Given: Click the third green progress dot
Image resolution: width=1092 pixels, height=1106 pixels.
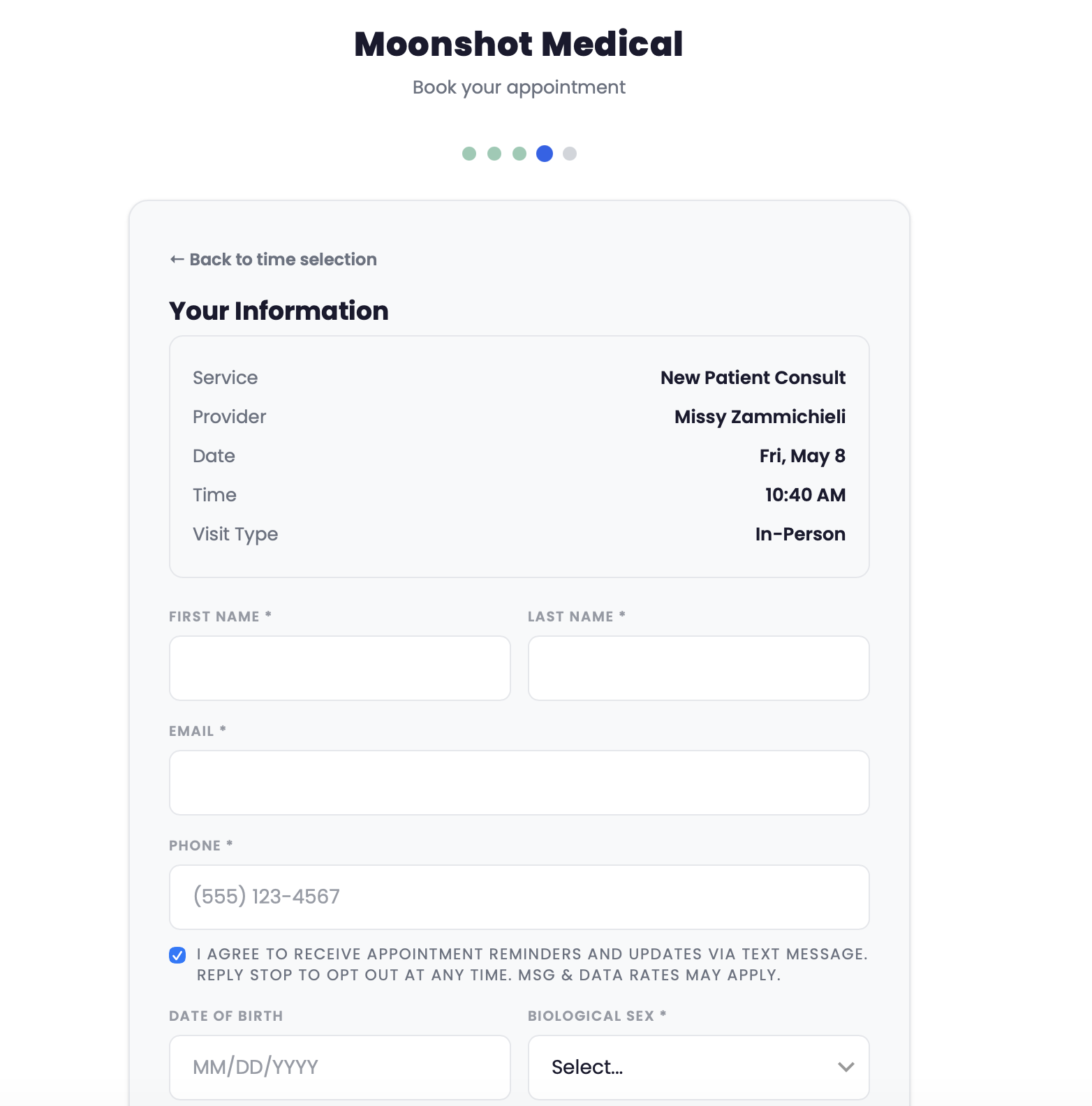Looking at the screenshot, I should (518, 152).
